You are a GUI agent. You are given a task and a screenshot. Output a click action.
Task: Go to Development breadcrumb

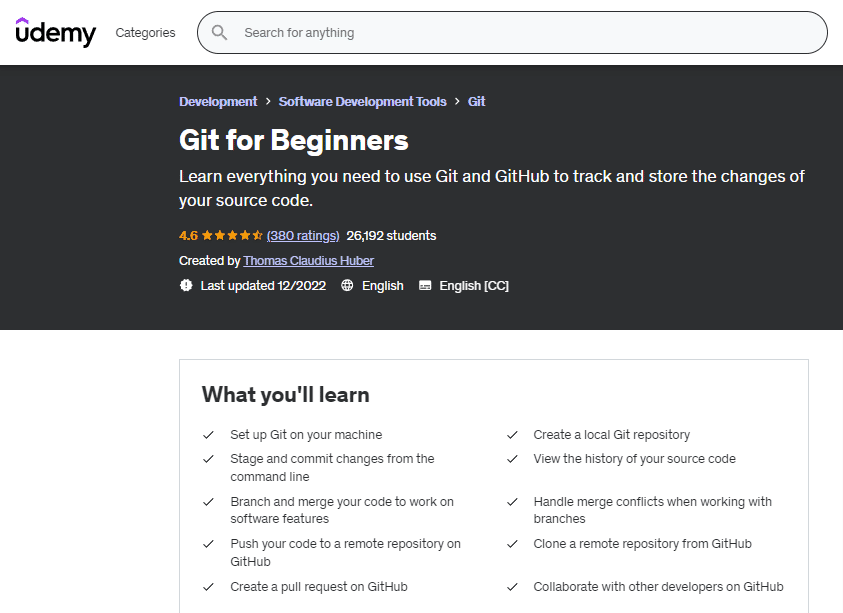coord(218,102)
